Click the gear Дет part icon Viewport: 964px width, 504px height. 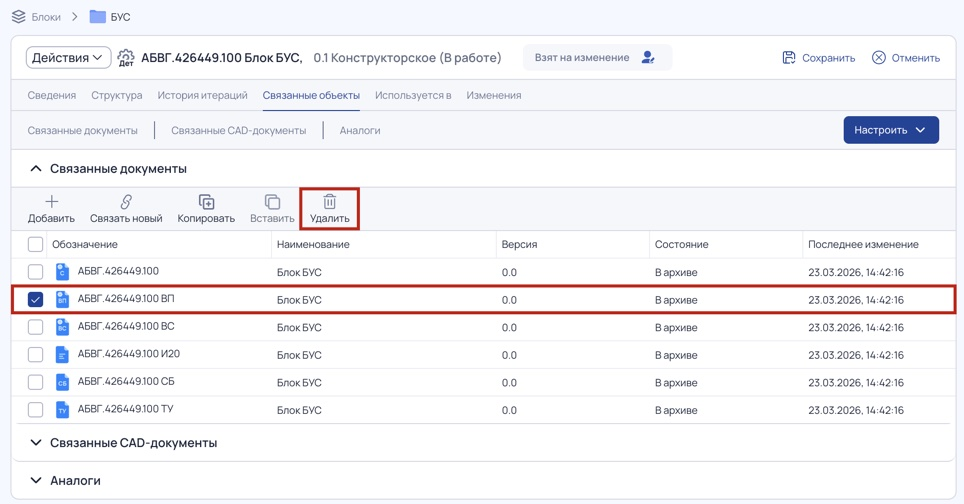pos(125,58)
